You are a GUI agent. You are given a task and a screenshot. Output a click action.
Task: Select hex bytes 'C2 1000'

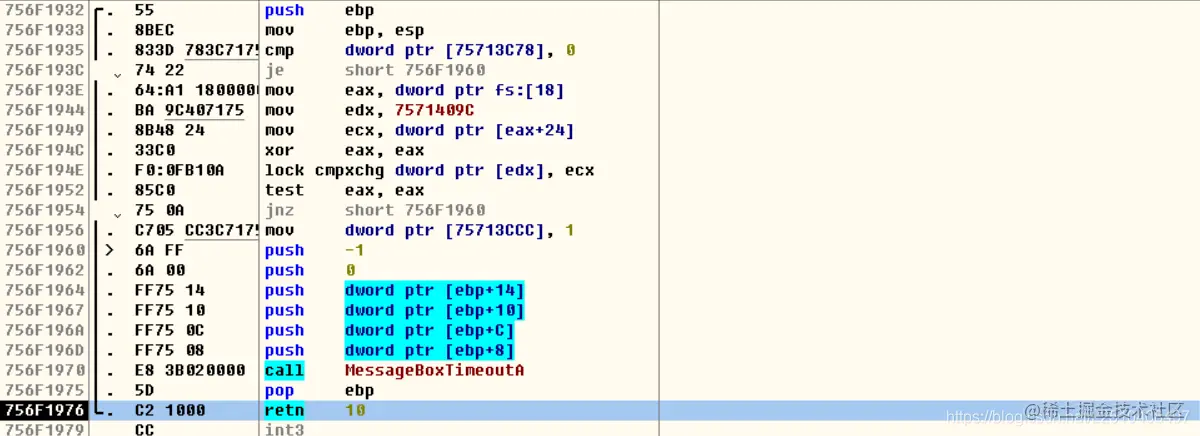[x=169, y=410]
